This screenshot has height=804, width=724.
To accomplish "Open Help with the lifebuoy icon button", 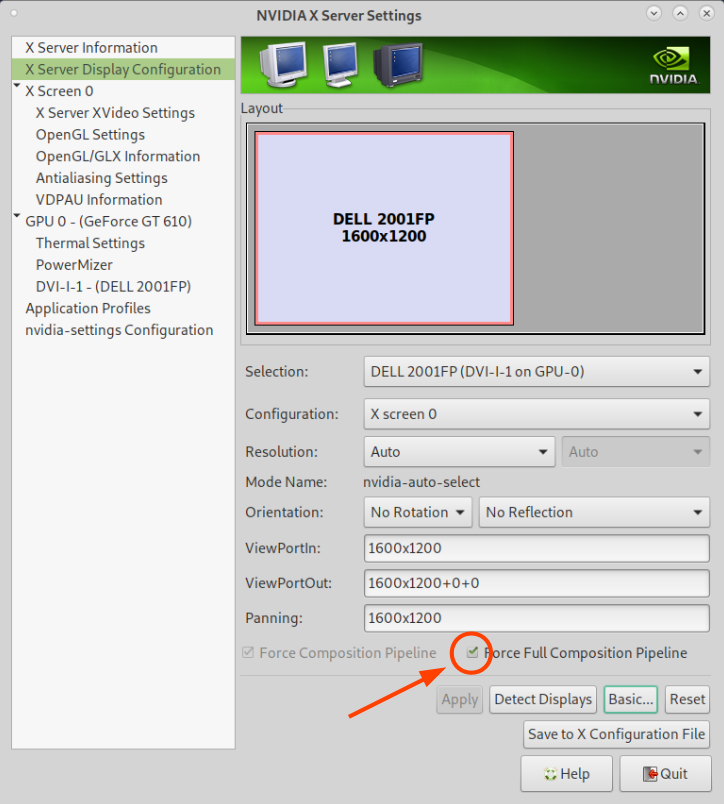I will click(567, 774).
